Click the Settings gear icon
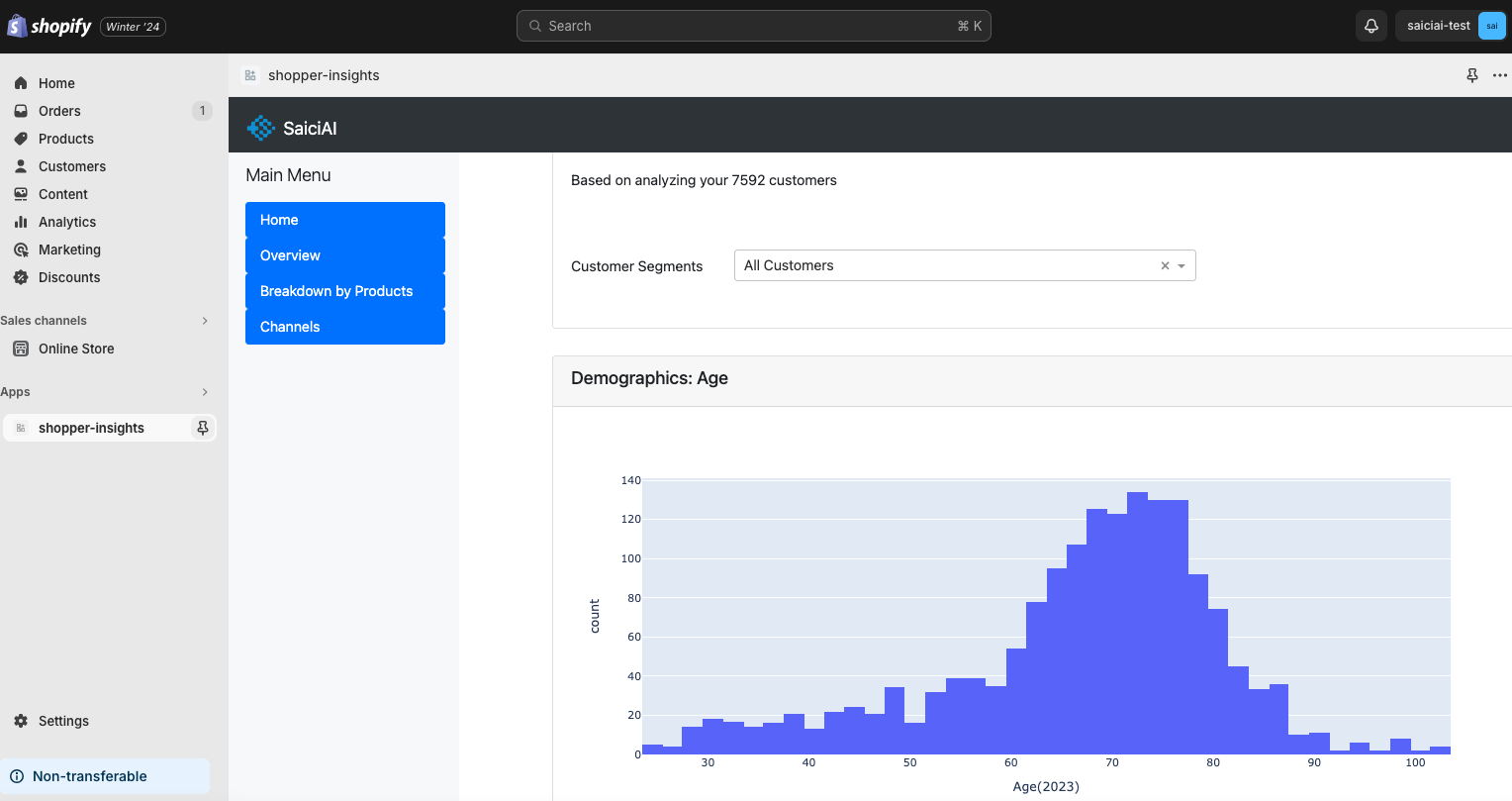Image resolution: width=1512 pixels, height=801 pixels. coord(21,721)
